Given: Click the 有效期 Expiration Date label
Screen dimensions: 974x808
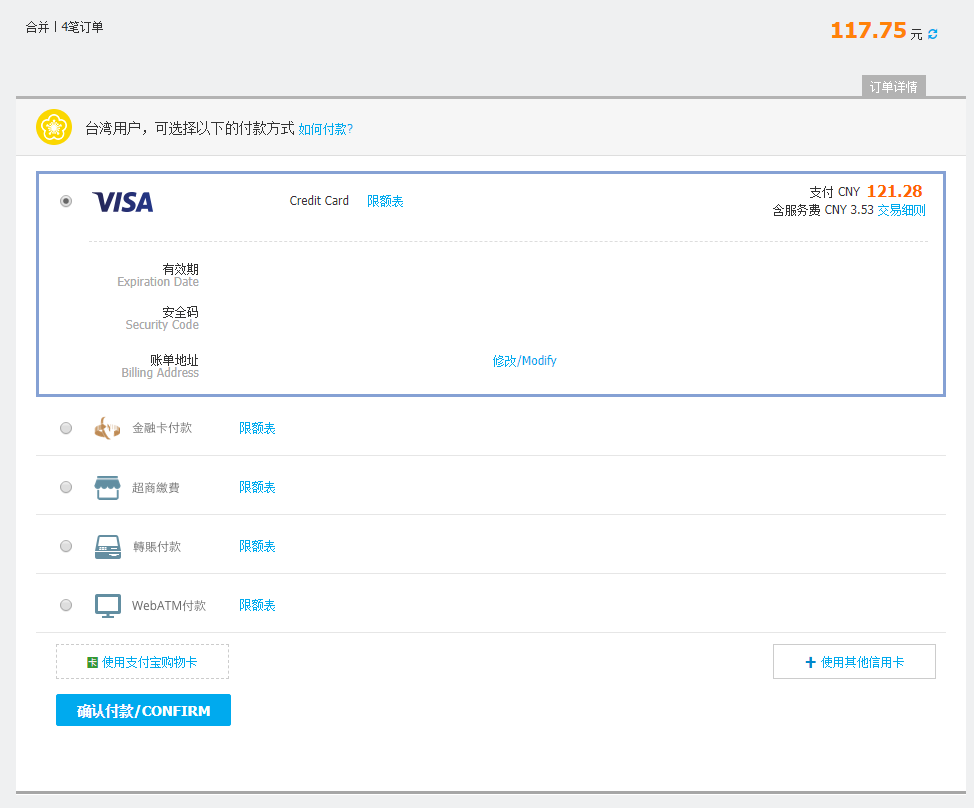Looking at the screenshot, I should point(158,275).
